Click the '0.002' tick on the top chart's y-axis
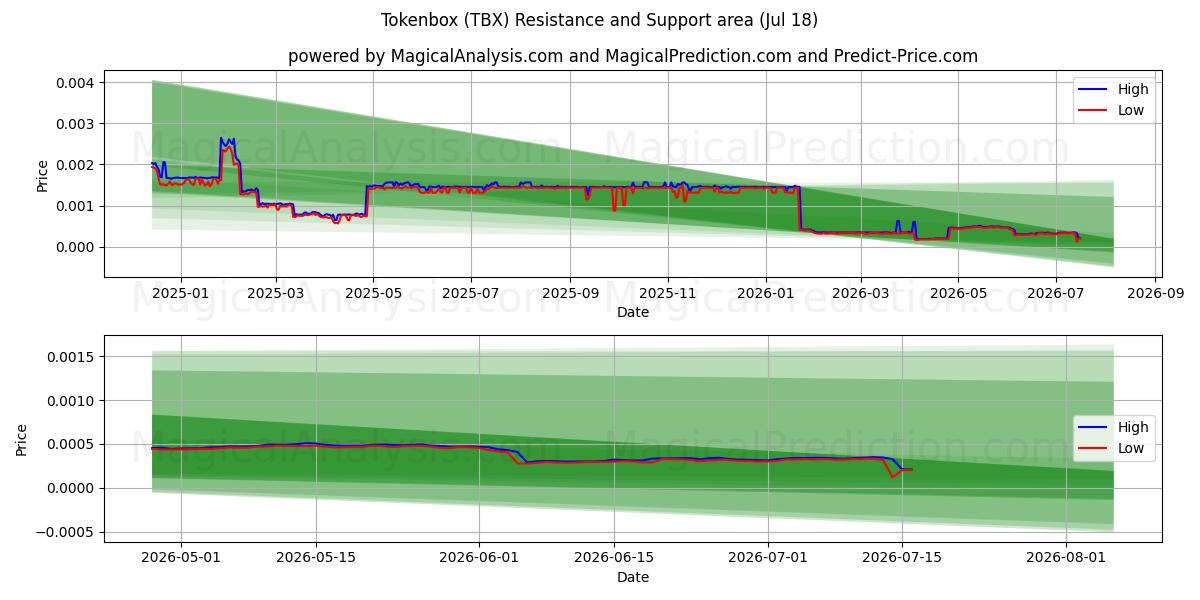 pos(77,165)
